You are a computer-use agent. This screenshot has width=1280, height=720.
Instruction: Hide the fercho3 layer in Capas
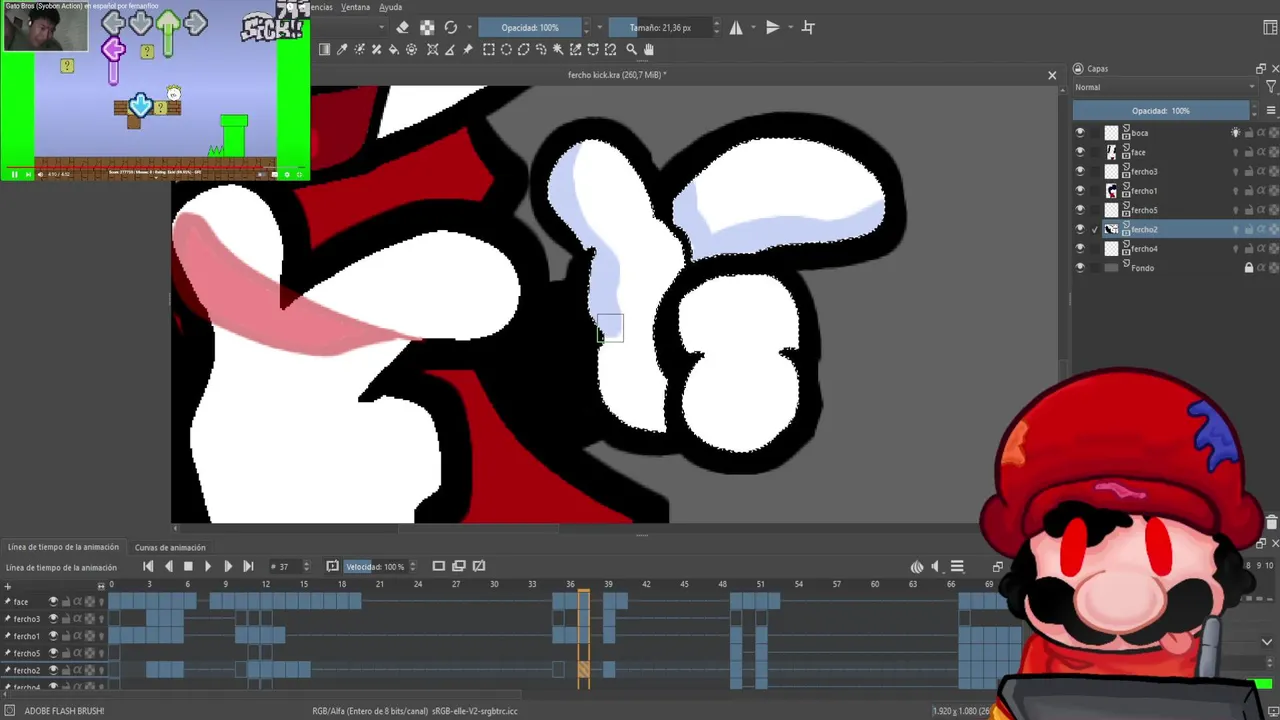[x=1080, y=171]
